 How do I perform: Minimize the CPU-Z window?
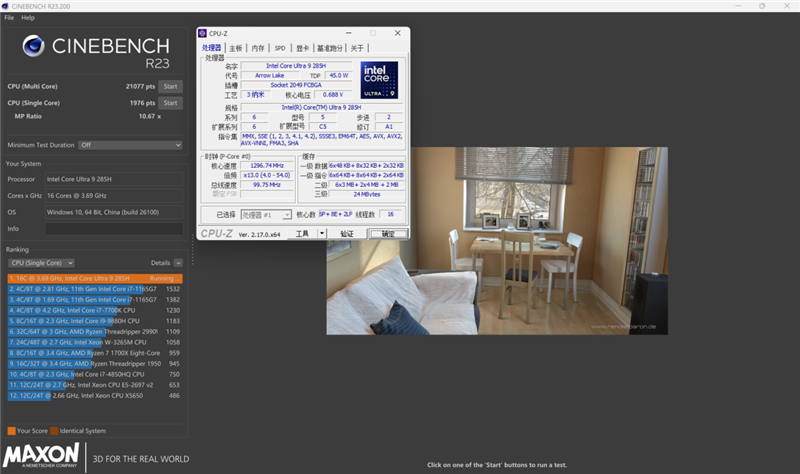[348, 33]
